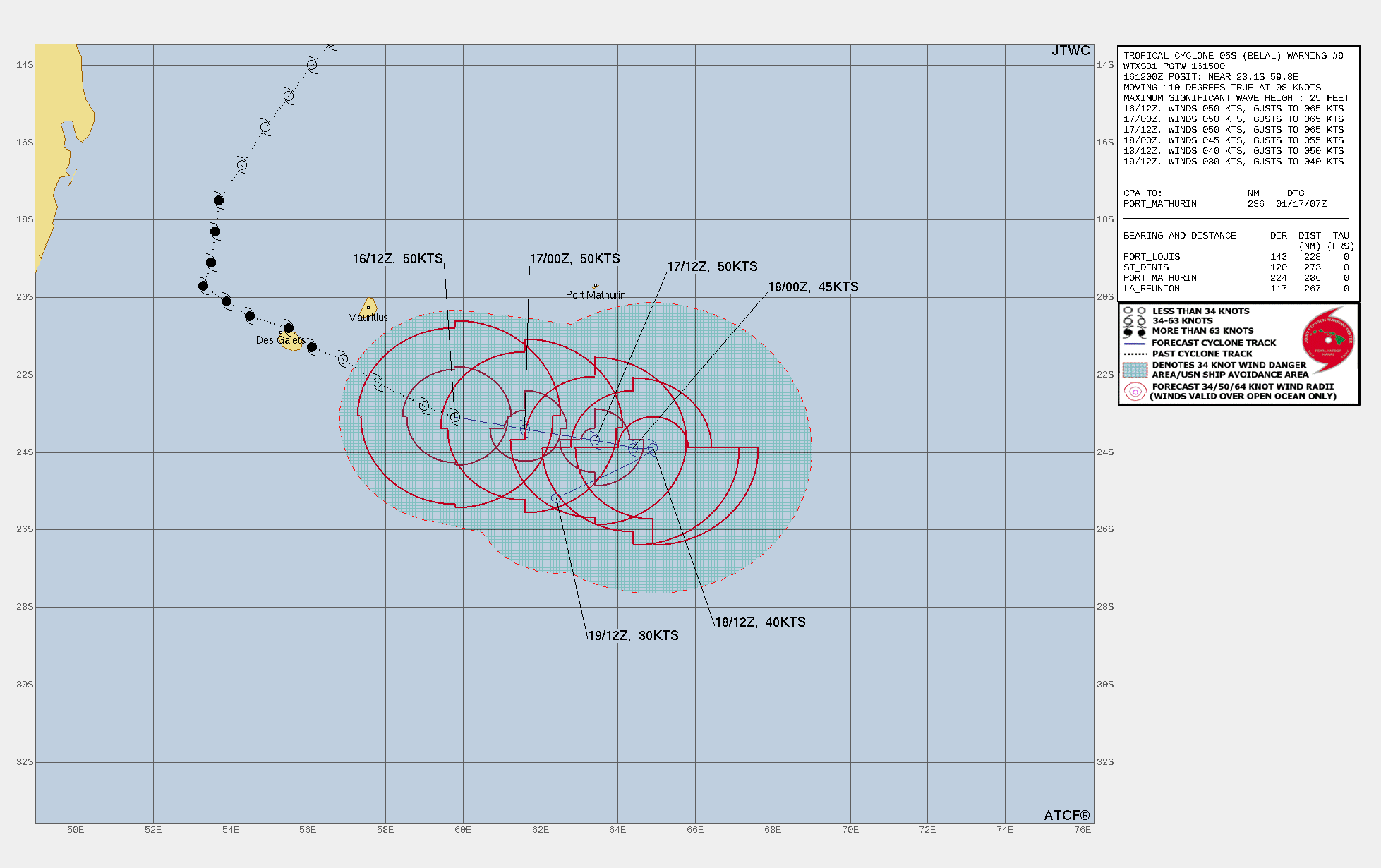Screen dimensions: 1381x868
Task: Click the Des Galets island label
Action: [x=280, y=340]
